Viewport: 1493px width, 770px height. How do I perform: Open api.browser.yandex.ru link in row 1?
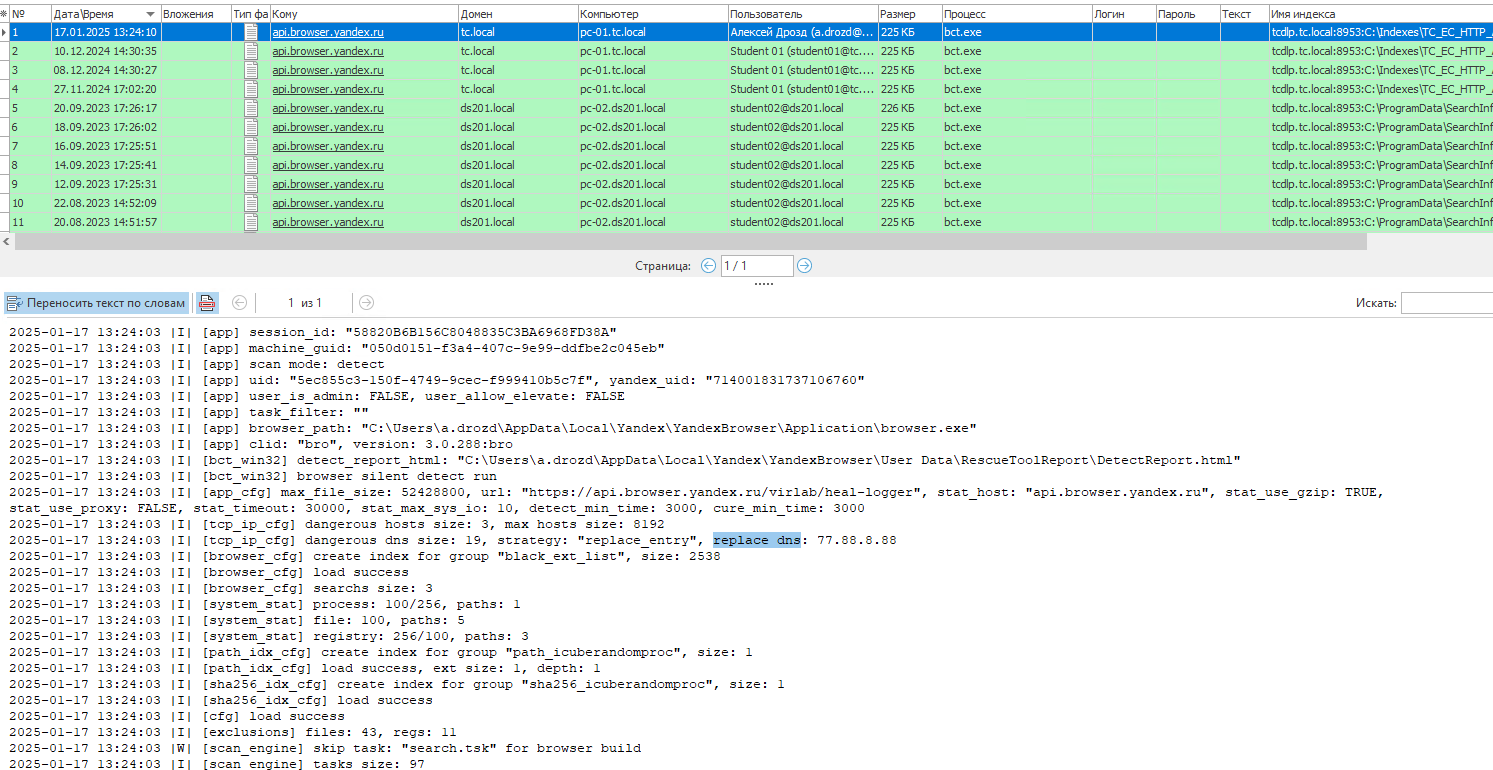point(328,32)
